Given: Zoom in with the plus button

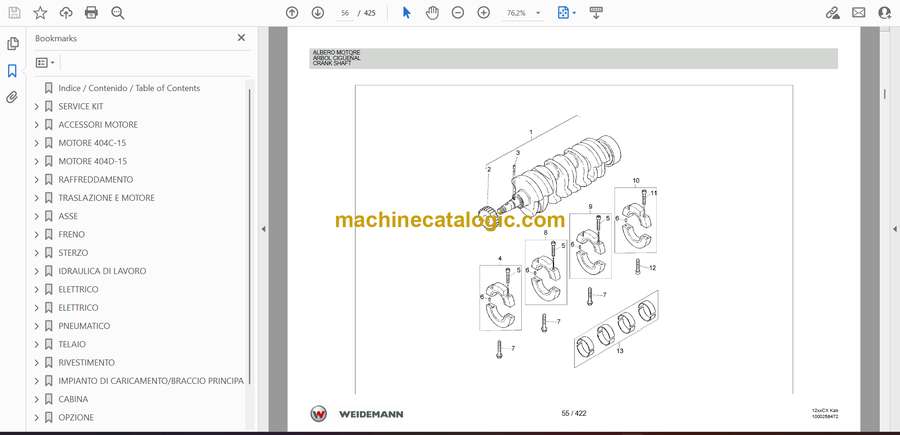Looking at the screenshot, I should [484, 13].
